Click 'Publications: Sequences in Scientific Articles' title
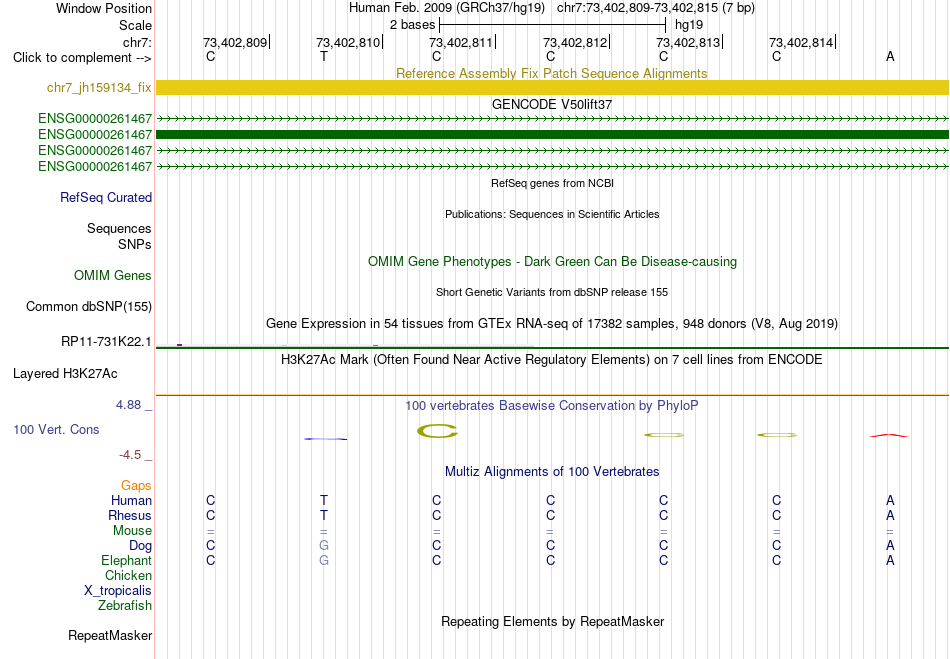Image resolution: width=950 pixels, height=659 pixels. (x=552, y=214)
